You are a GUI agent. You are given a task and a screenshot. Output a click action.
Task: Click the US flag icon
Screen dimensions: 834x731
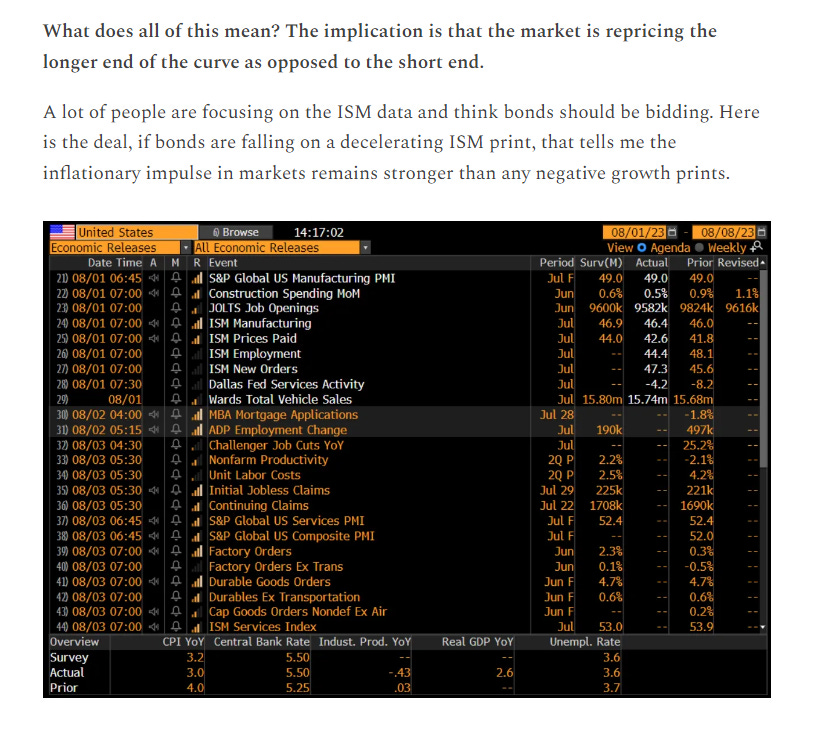coord(62,232)
